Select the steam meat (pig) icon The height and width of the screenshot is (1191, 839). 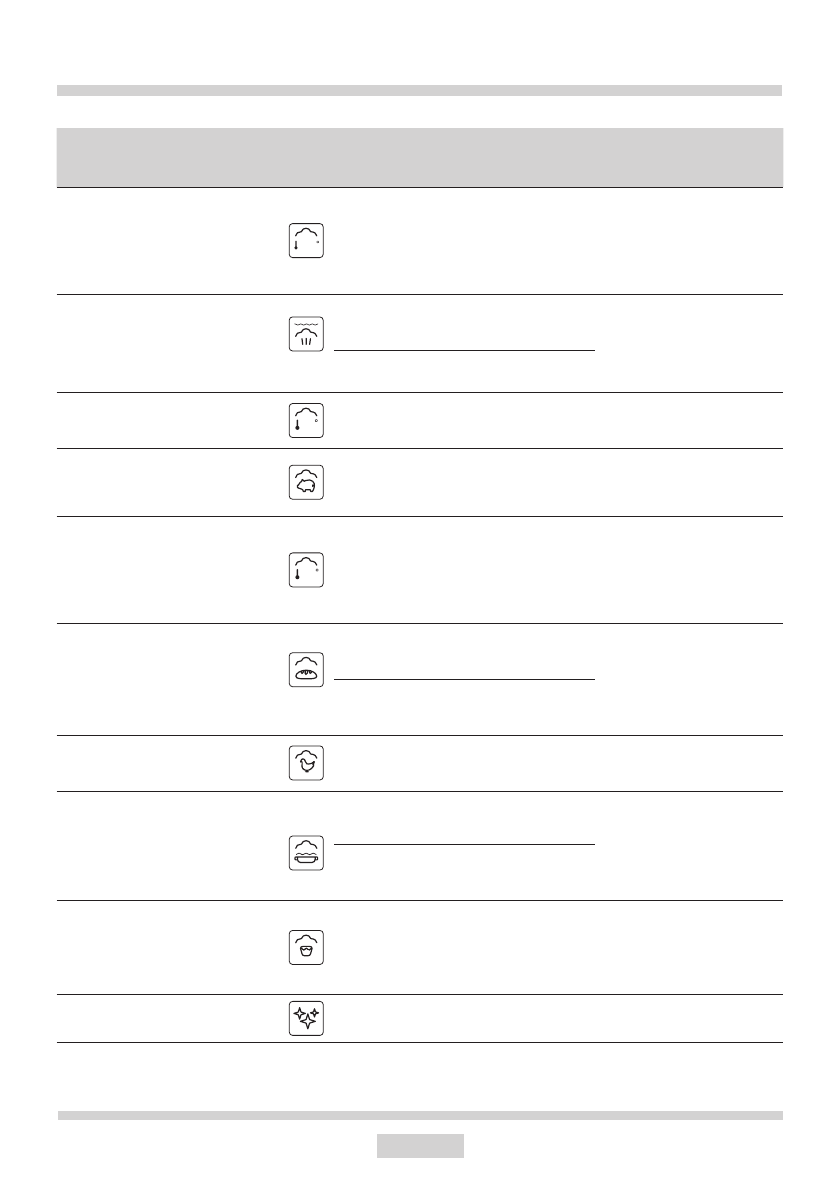(306, 483)
